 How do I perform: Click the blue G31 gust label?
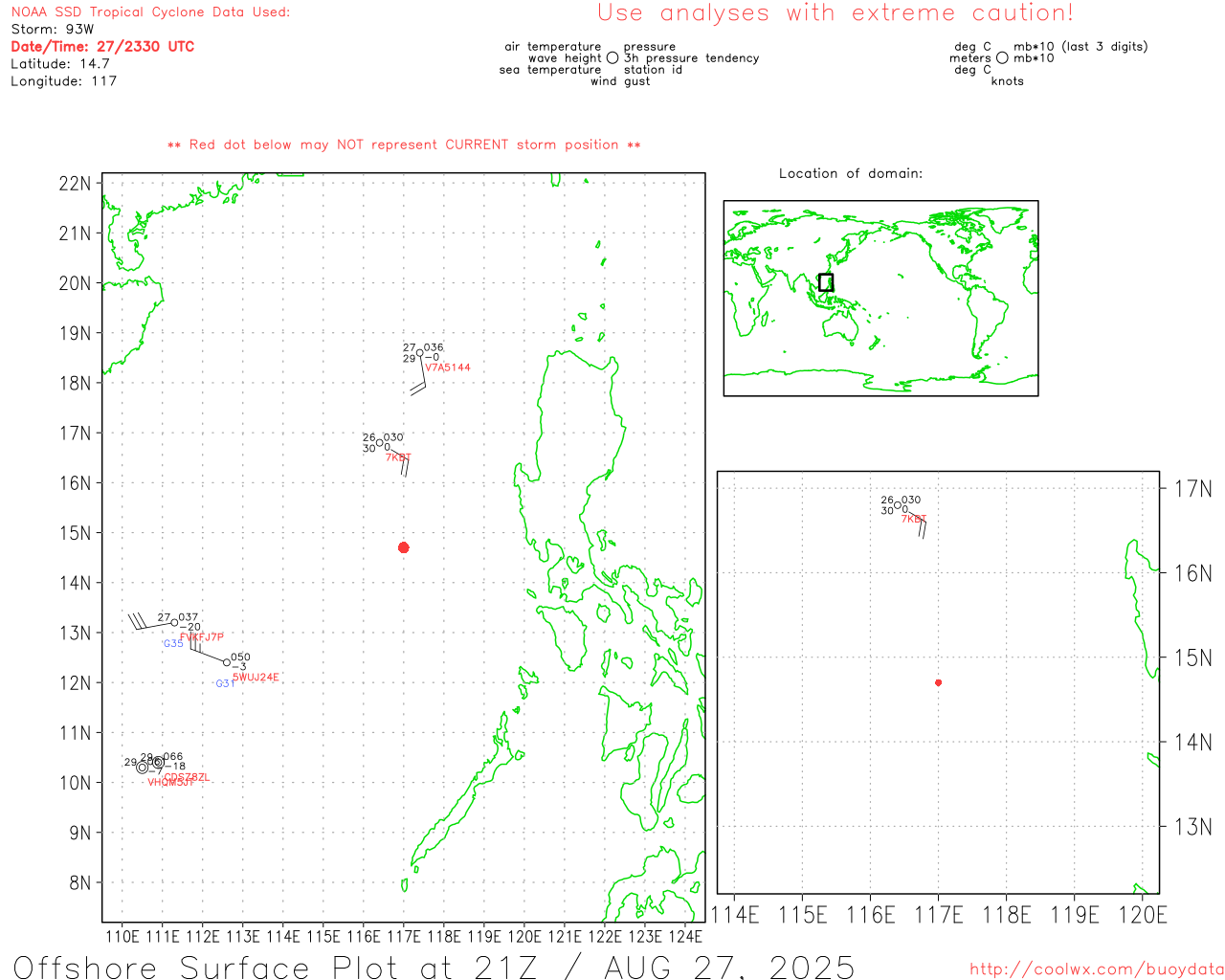coord(225,683)
